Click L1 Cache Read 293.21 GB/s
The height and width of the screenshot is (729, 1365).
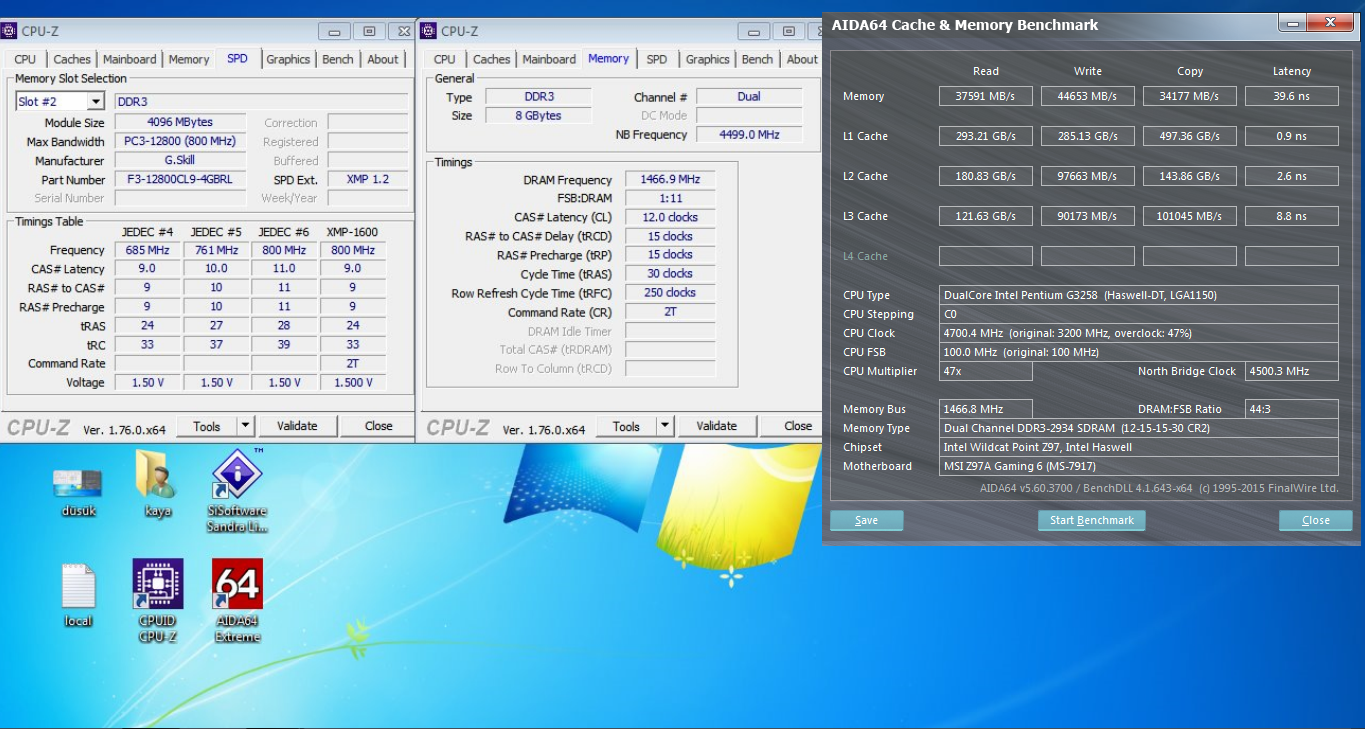pos(986,136)
